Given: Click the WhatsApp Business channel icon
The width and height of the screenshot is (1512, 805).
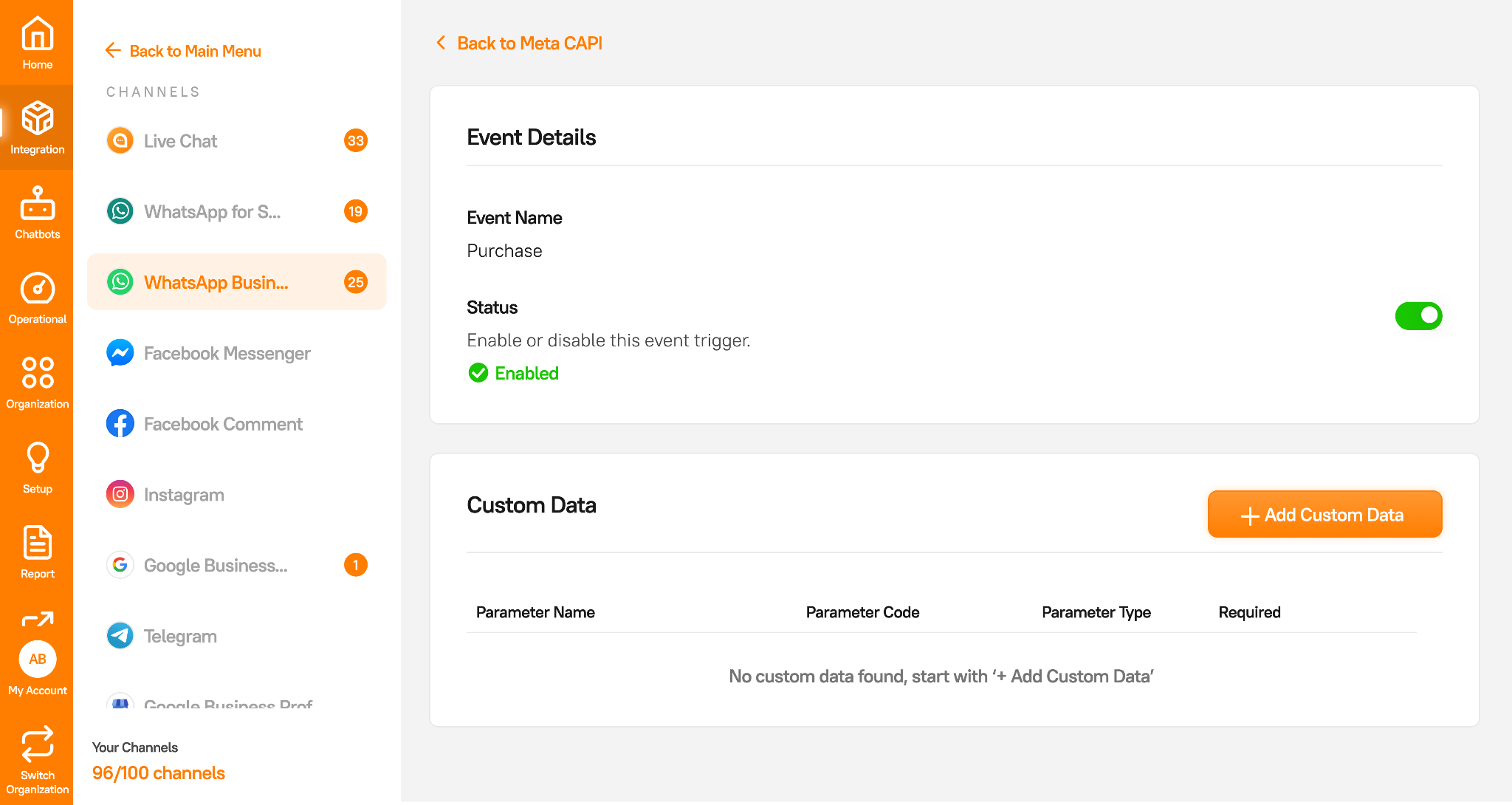Looking at the screenshot, I should point(120,282).
